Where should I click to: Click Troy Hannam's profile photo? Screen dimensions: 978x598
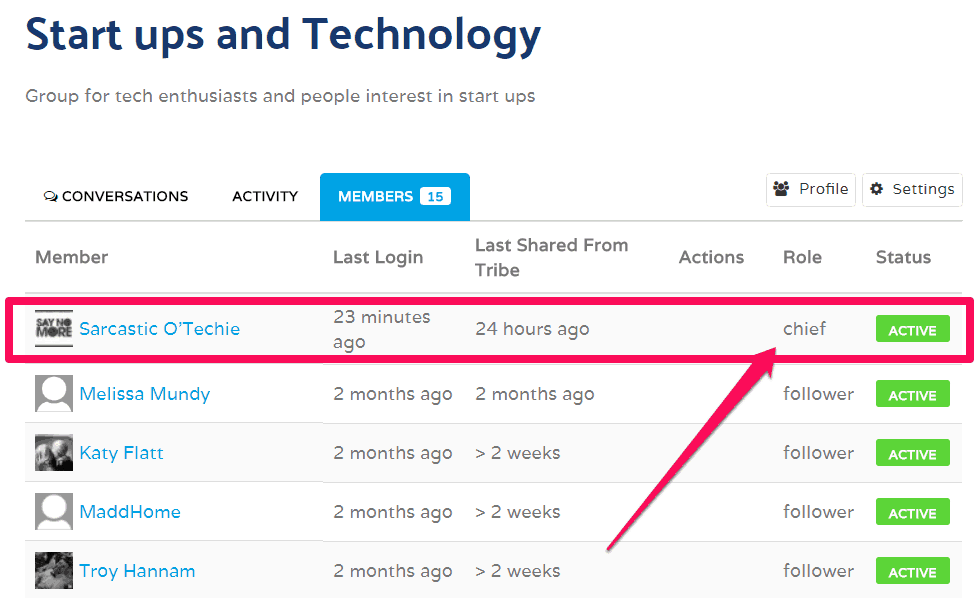tap(54, 571)
